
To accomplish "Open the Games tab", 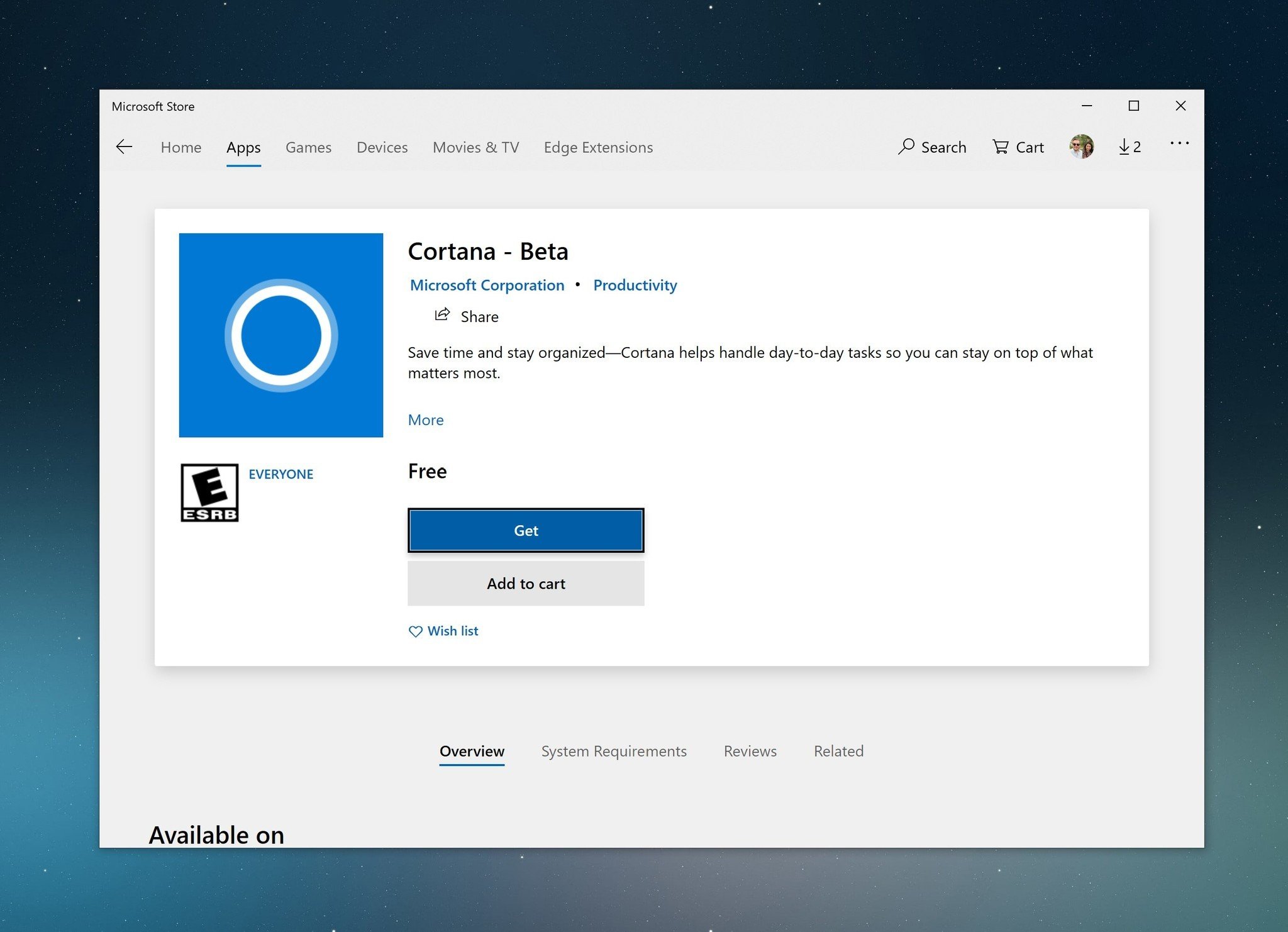I will click(308, 147).
